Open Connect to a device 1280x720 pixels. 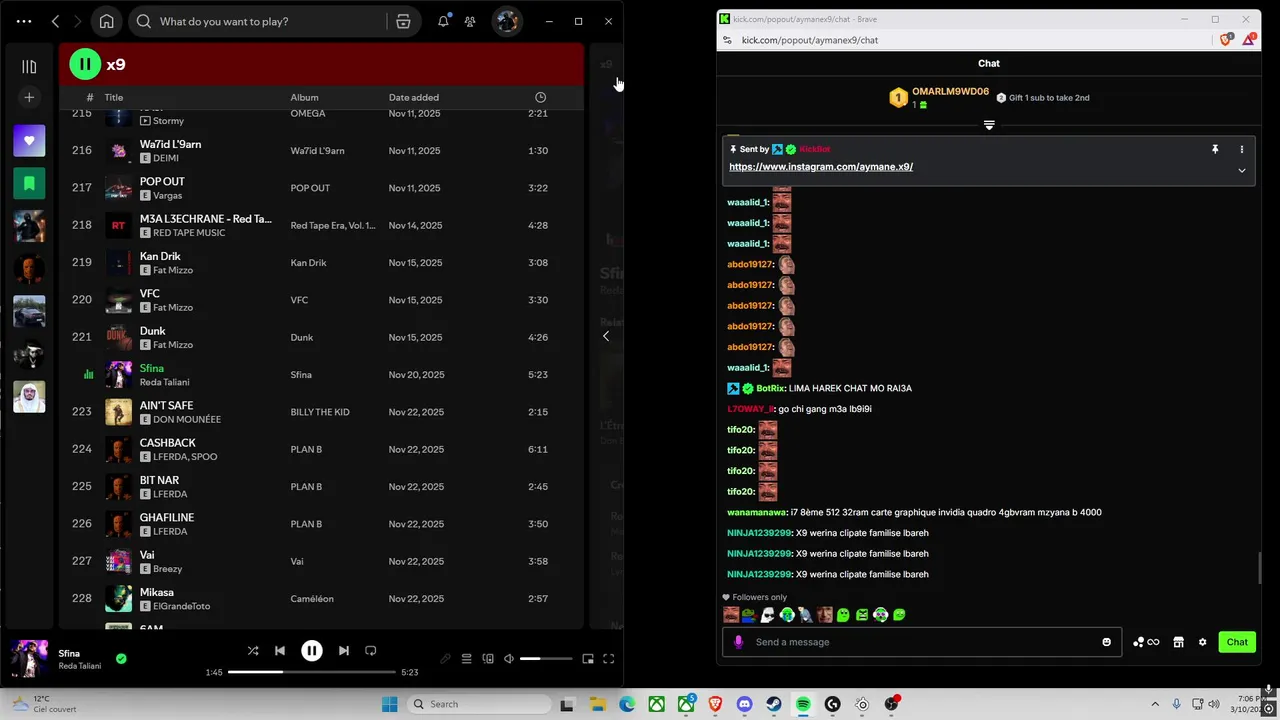click(x=488, y=659)
